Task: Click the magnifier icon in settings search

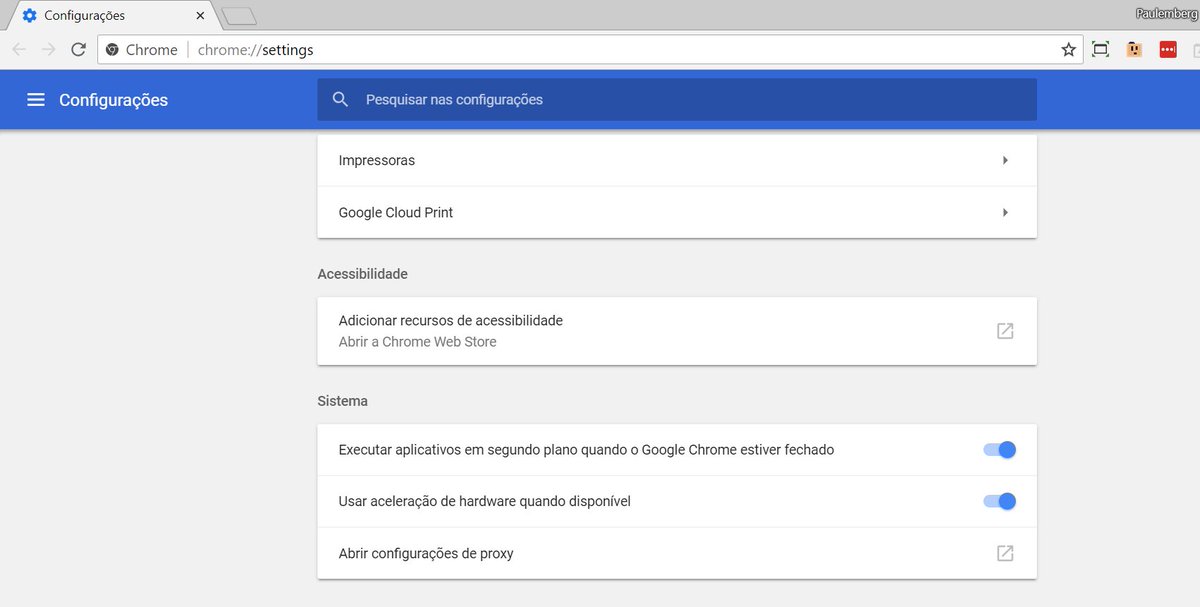Action: [340, 100]
